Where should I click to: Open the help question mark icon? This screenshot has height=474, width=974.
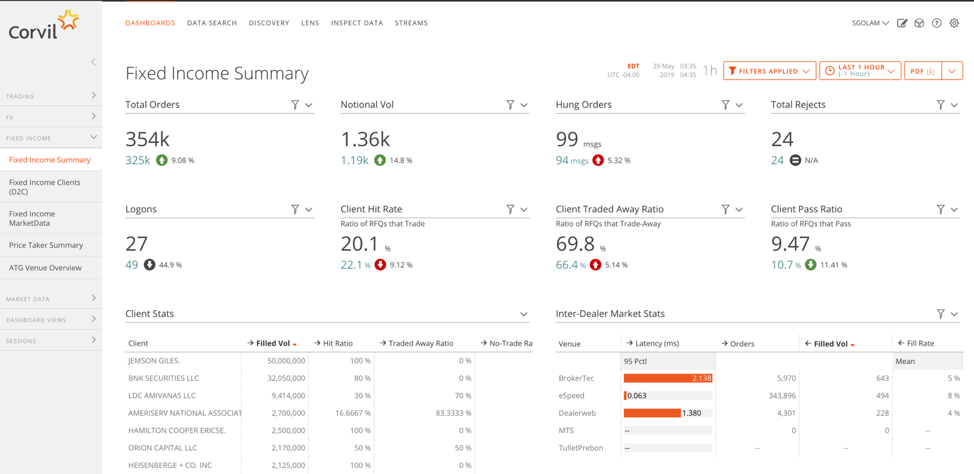[937, 23]
